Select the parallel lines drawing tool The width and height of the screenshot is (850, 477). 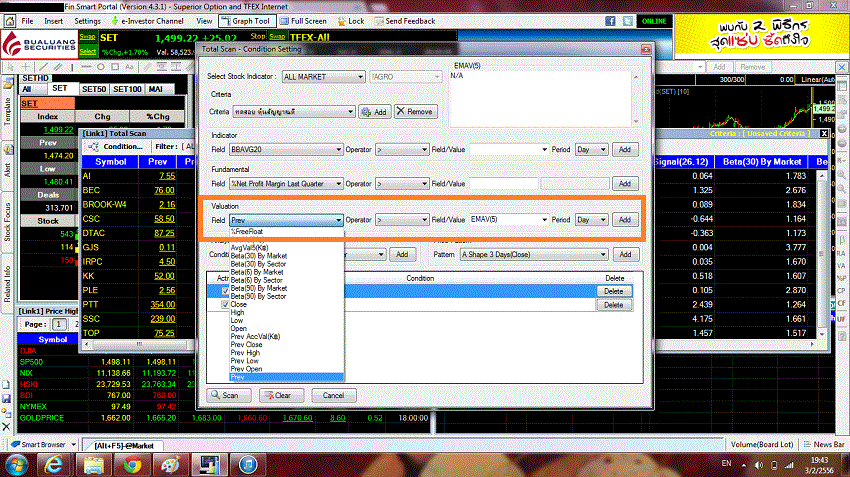(57, 67)
